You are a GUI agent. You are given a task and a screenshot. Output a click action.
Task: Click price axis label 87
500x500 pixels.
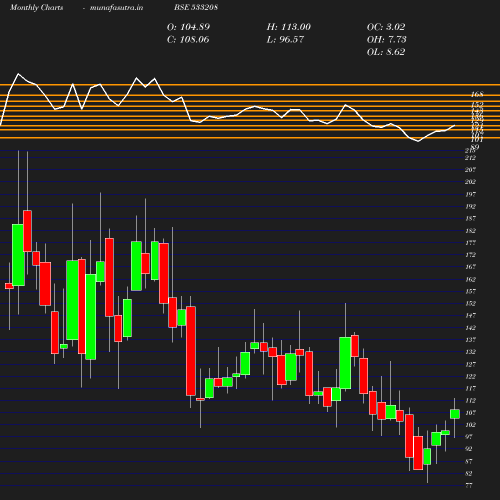click(469, 461)
